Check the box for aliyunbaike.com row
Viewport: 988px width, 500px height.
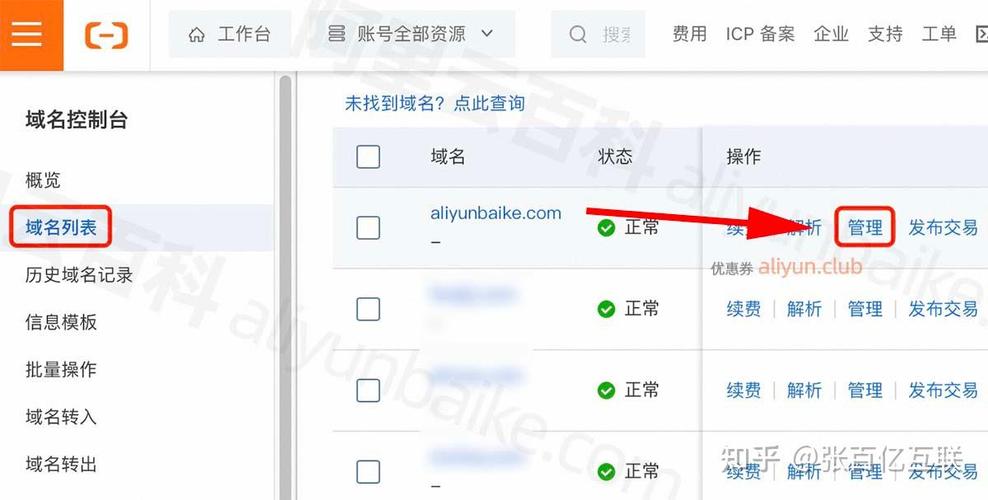tap(368, 227)
